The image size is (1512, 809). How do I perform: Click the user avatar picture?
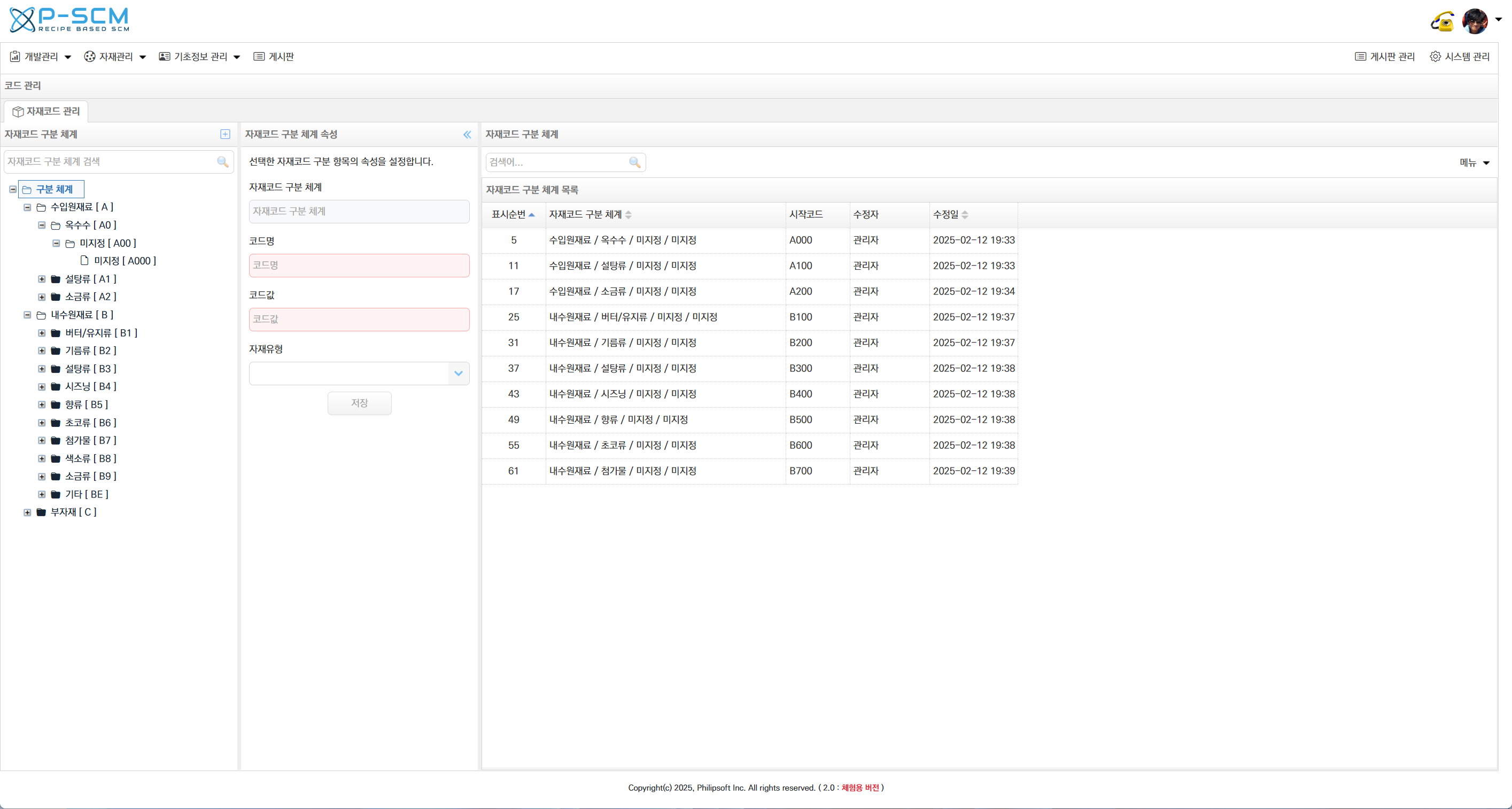tap(1475, 21)
